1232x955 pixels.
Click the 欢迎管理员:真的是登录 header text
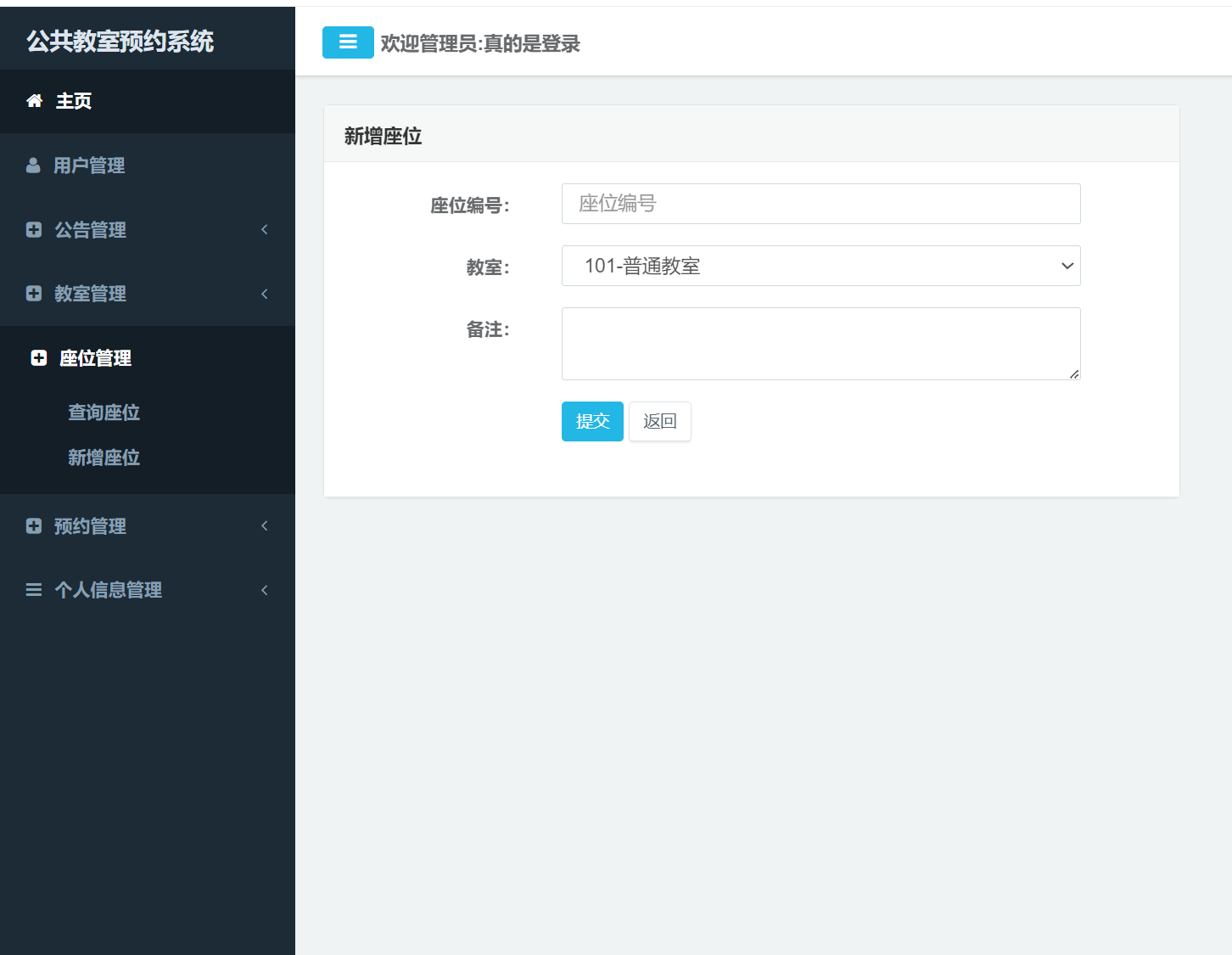(x=480, y=43)
